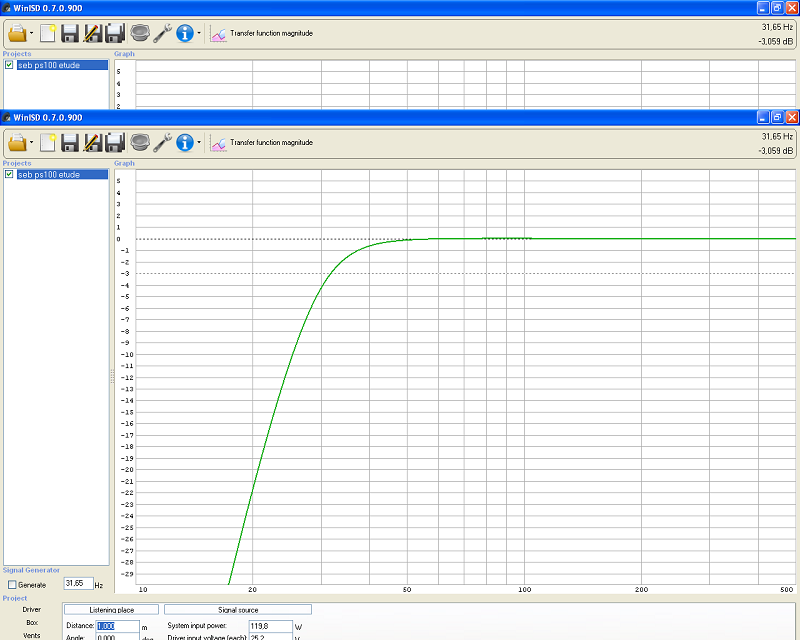
Task: Click the 31,65 Hz readout in front window
Action: pyautogui.click(x=778, y=137)
